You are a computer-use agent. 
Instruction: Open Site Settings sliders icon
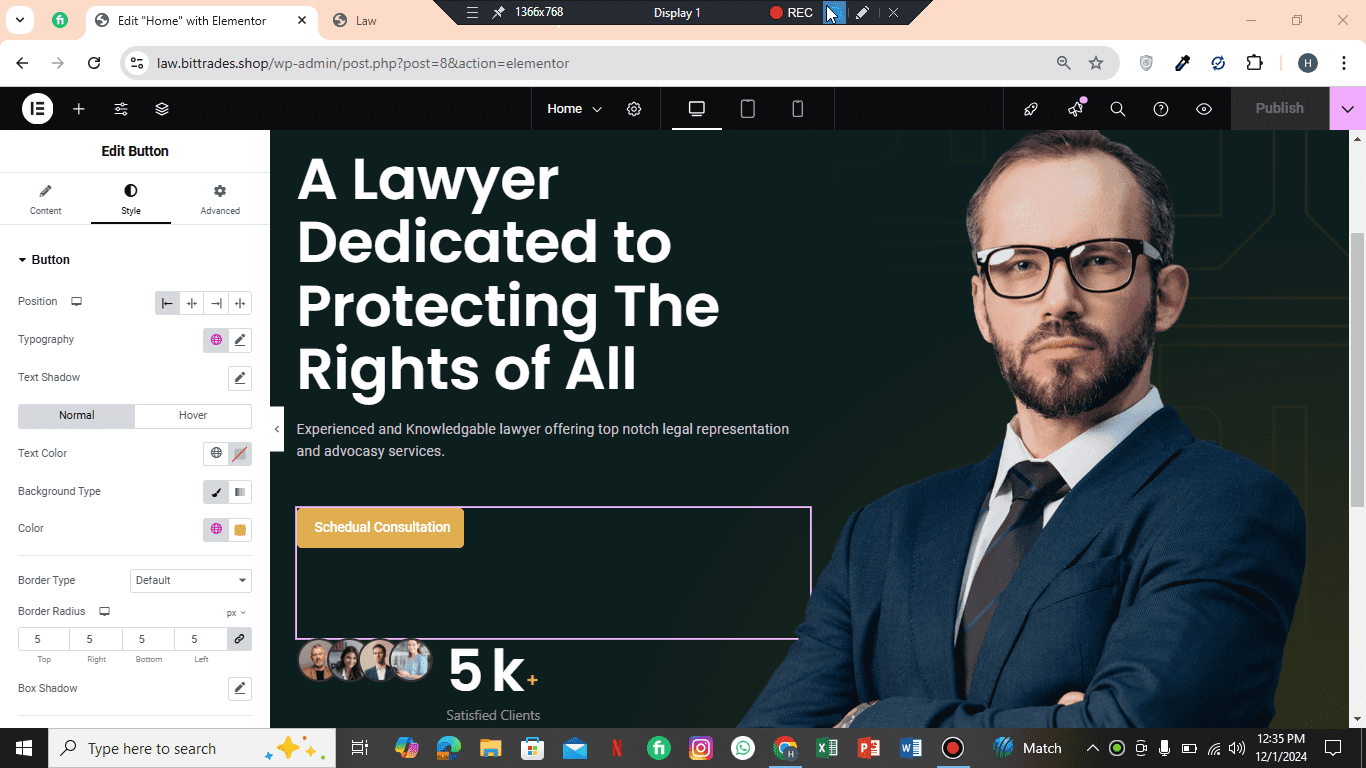[x=121, y=109]
